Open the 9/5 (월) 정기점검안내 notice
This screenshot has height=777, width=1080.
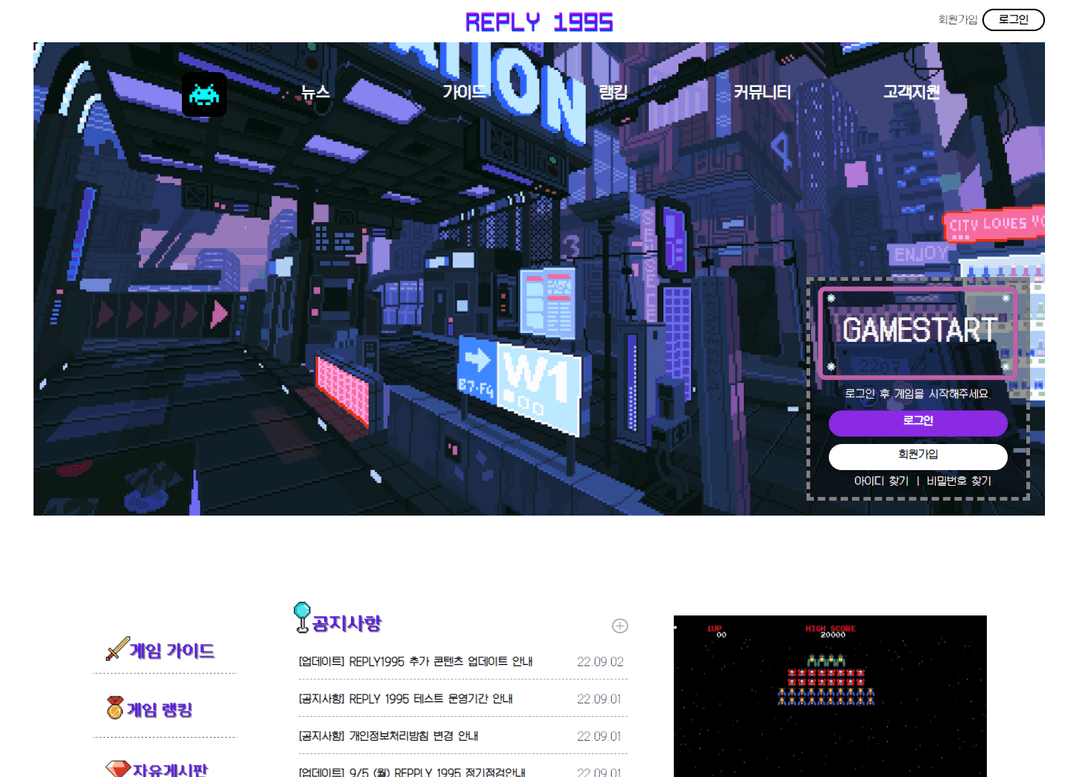412,772
